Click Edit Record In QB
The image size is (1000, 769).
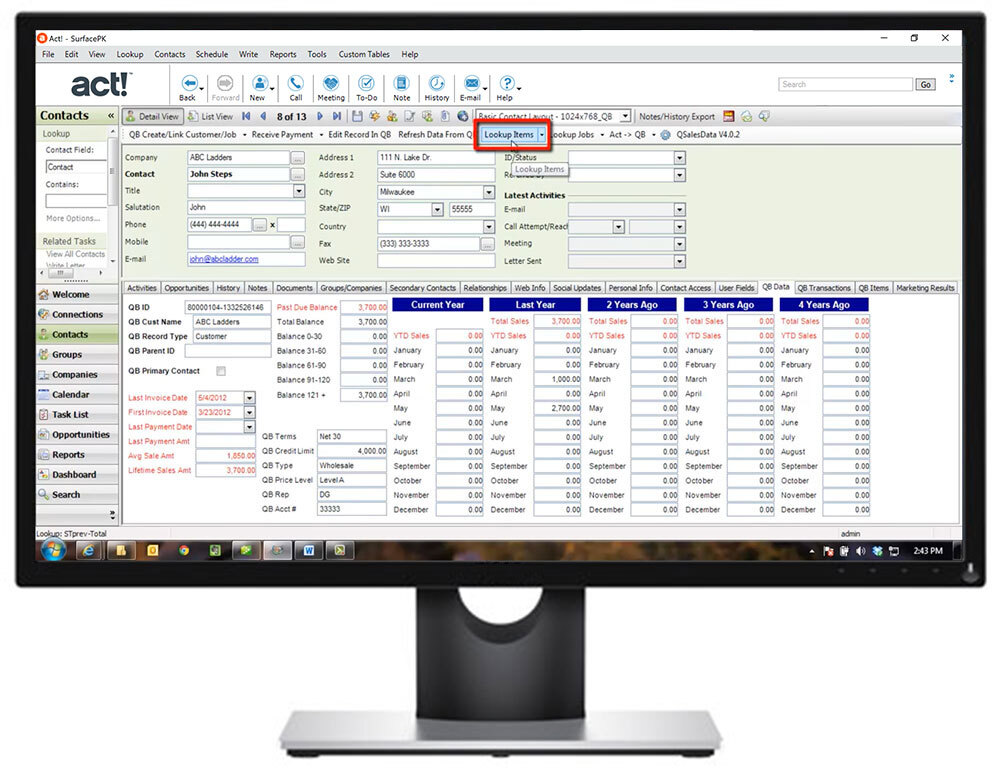(x=359, y=135)
